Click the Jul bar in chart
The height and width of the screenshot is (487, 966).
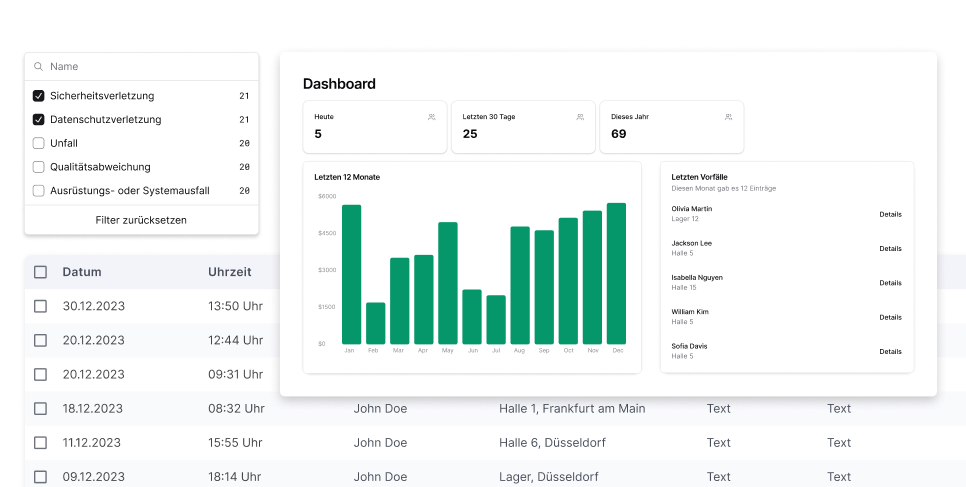496,319
